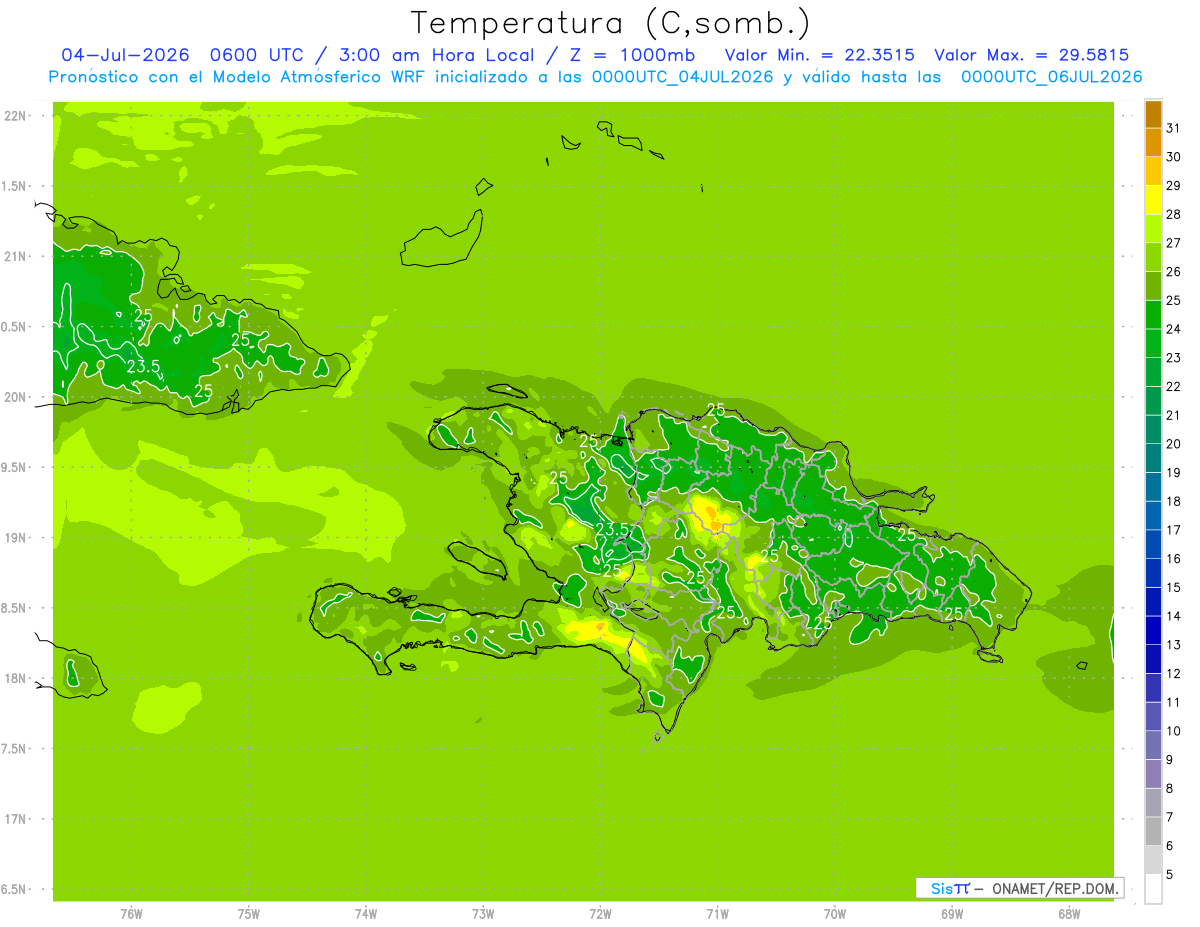Click the "11" value on the color scale

[1173, 702]
